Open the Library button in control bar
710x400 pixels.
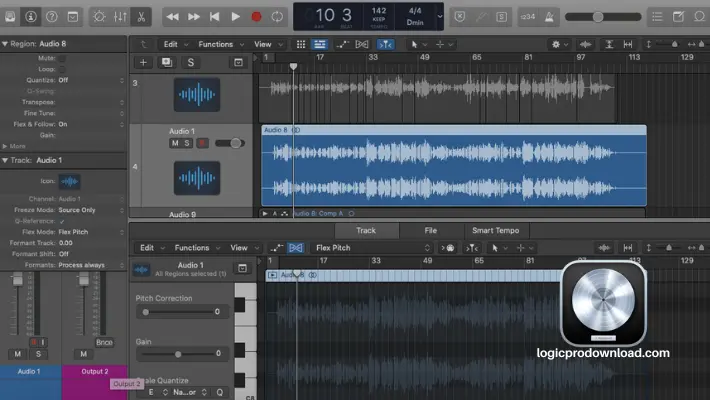coord(10,17)
